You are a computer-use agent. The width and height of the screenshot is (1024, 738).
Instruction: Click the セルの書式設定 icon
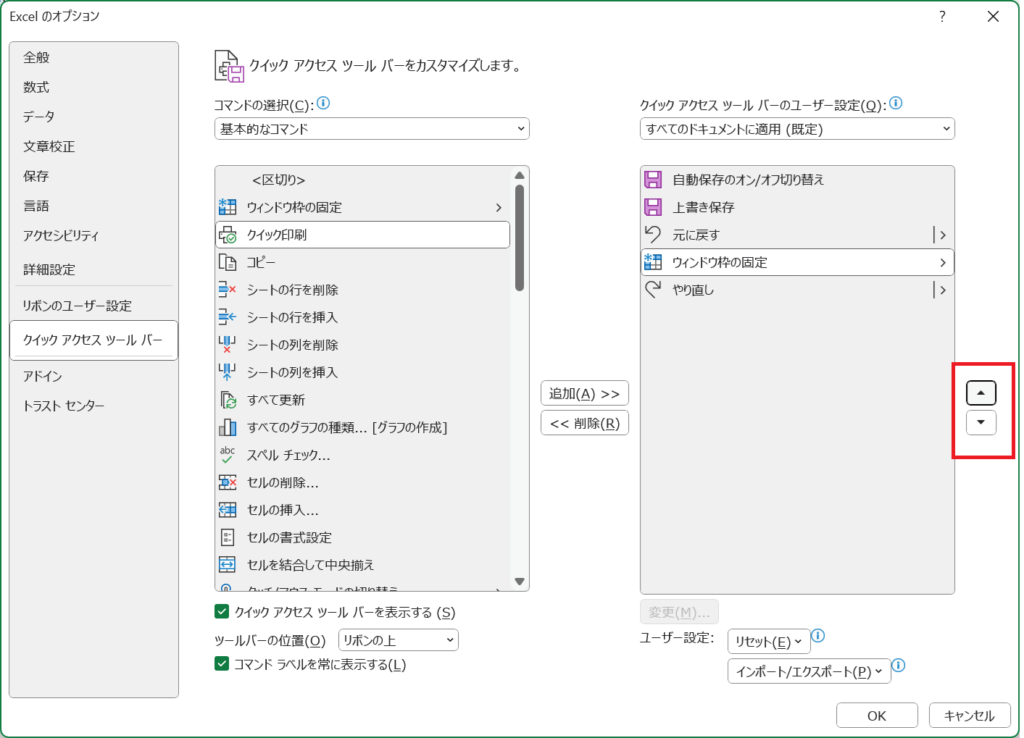[227, 537]
